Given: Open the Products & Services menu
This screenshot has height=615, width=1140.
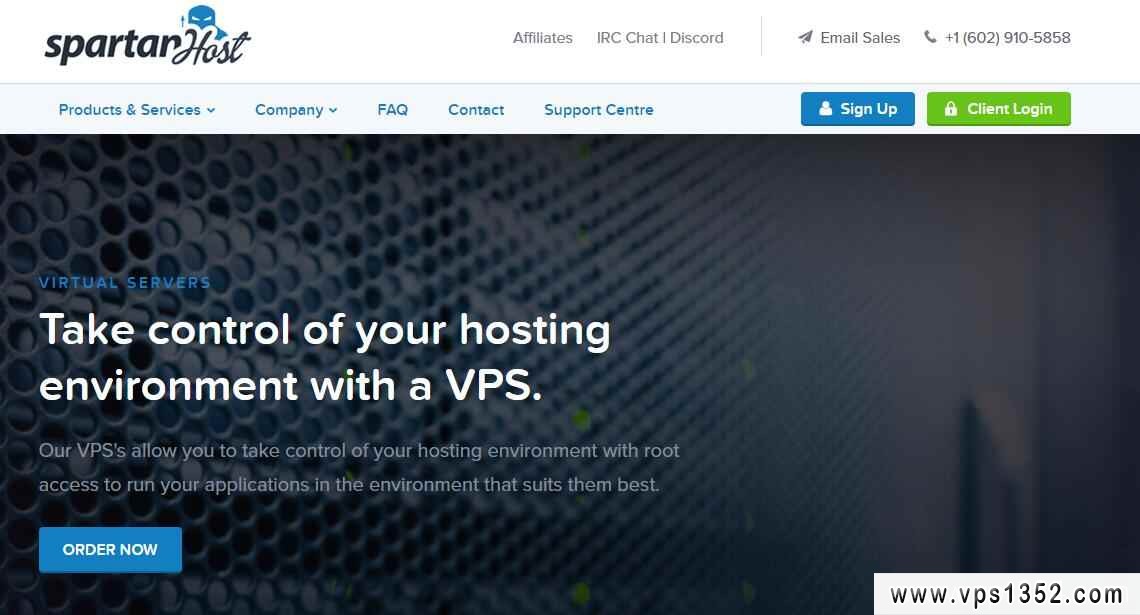Looking at the screenshot, I should [x=137, y=110].
